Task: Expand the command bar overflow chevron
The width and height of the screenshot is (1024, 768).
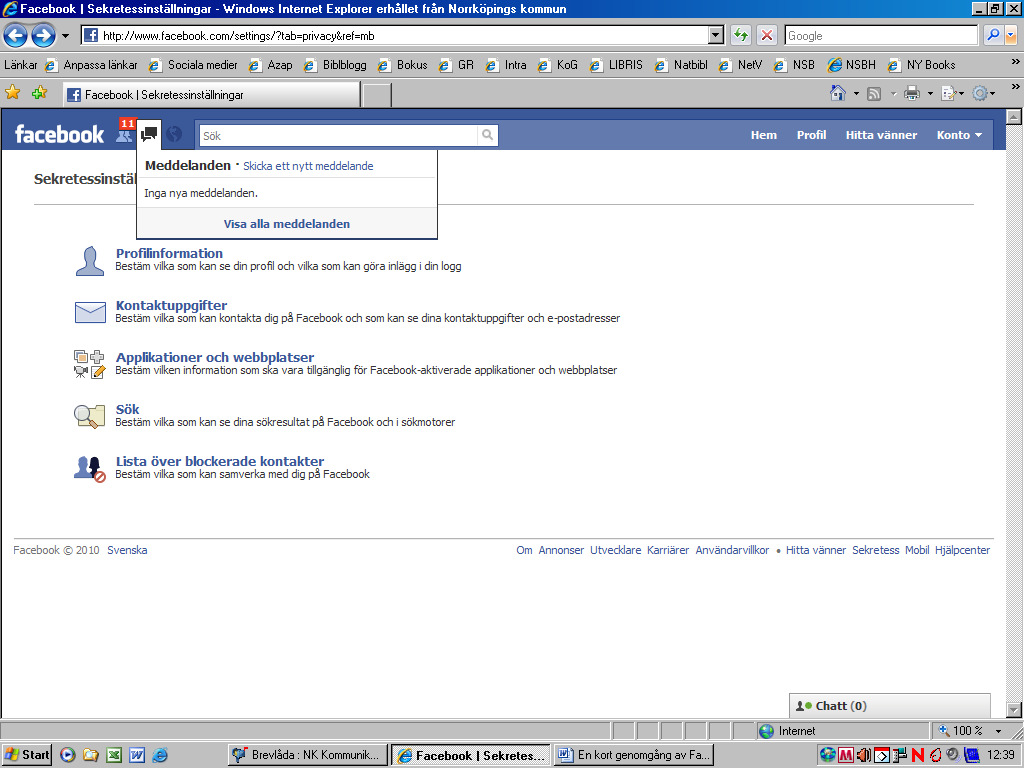Action: pos(1015,86)
